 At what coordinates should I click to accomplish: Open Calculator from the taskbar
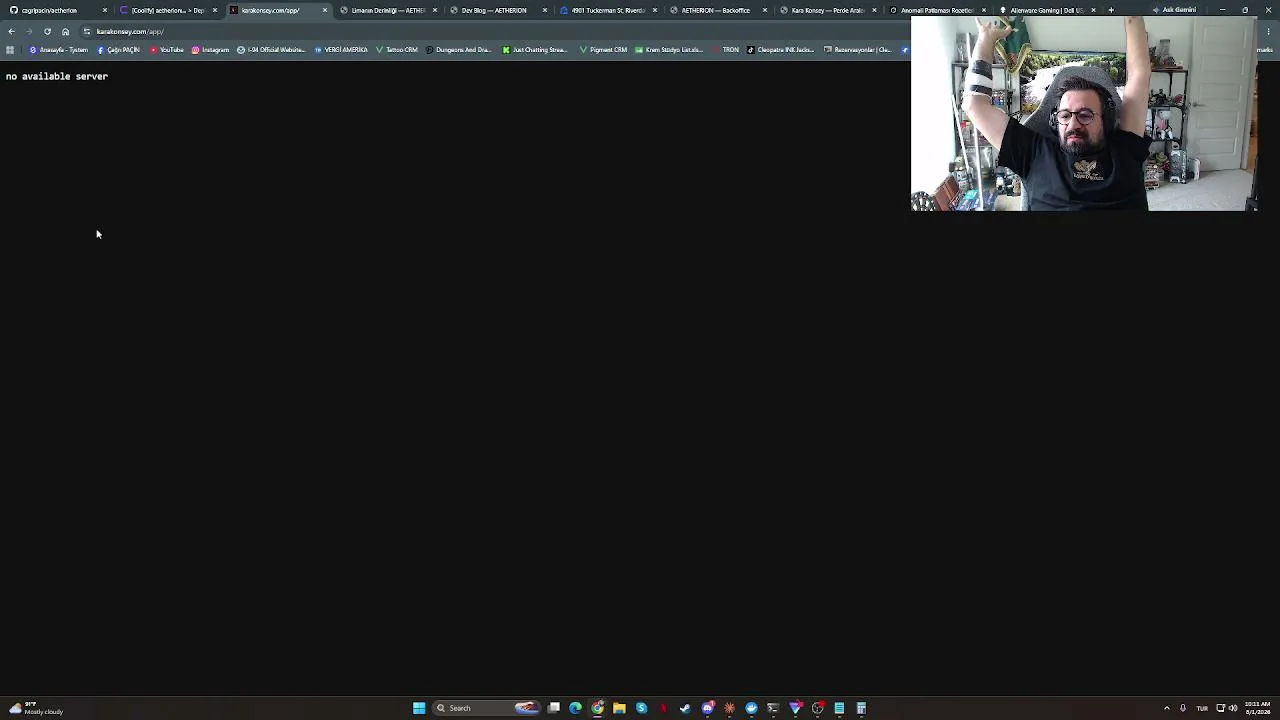click(x=861, y=708)
